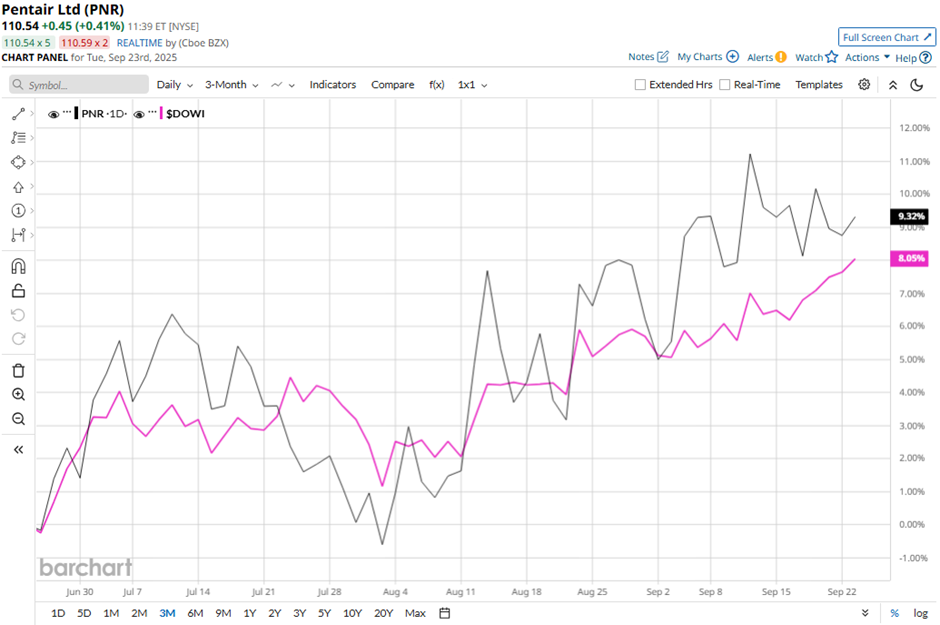Viewport: 940px width, 625px height.
Task: Click the Alerts link
Action: click(x=760, y=57)
